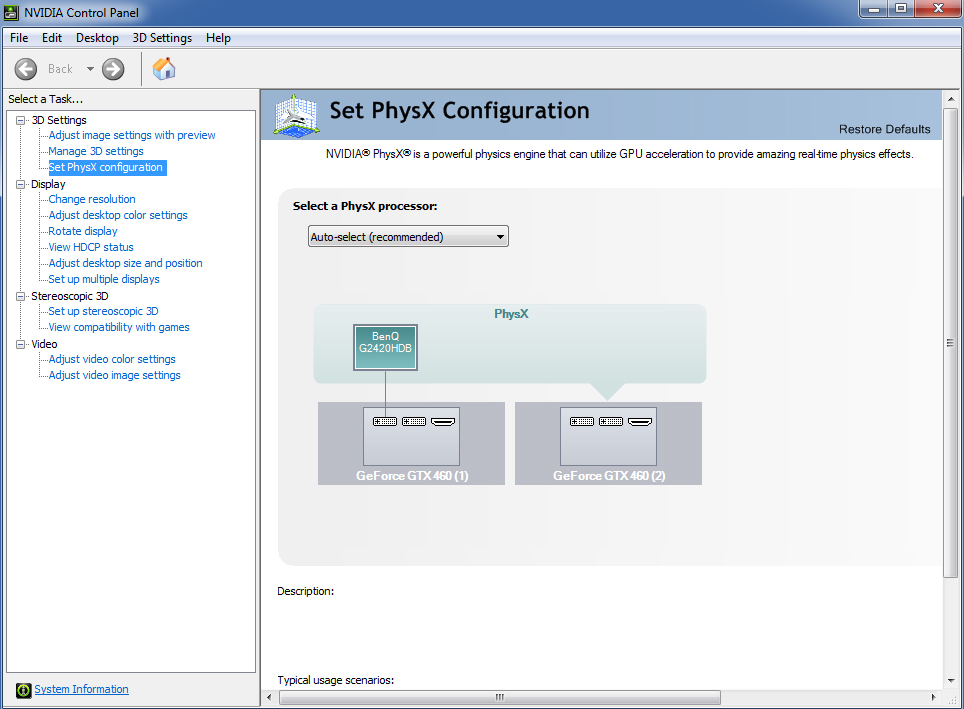Open the System Information link
This screenshot has height=709, width=964.
(81, 689)
